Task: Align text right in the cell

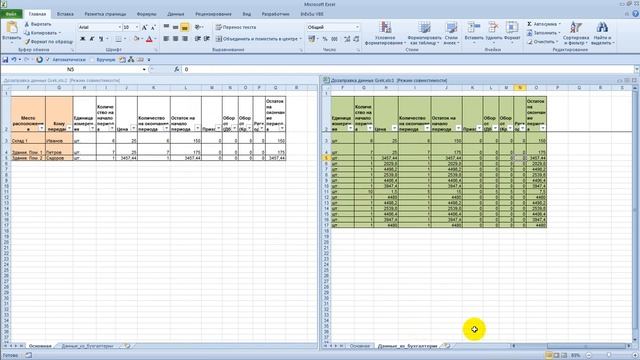Action: pyautogui.click(x=185, y=39)
